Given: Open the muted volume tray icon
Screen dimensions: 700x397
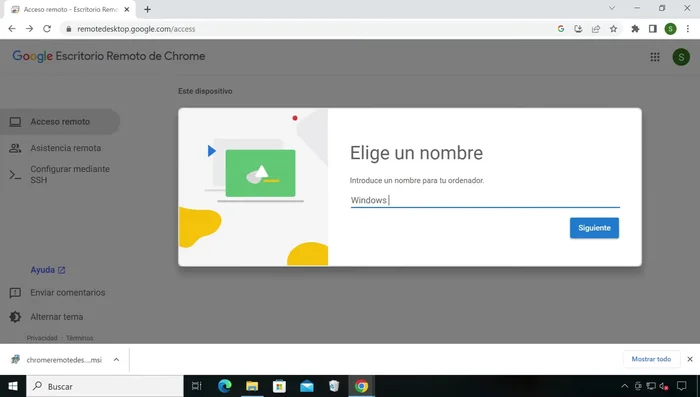Looking at the screenshot, I should [664, 386].
